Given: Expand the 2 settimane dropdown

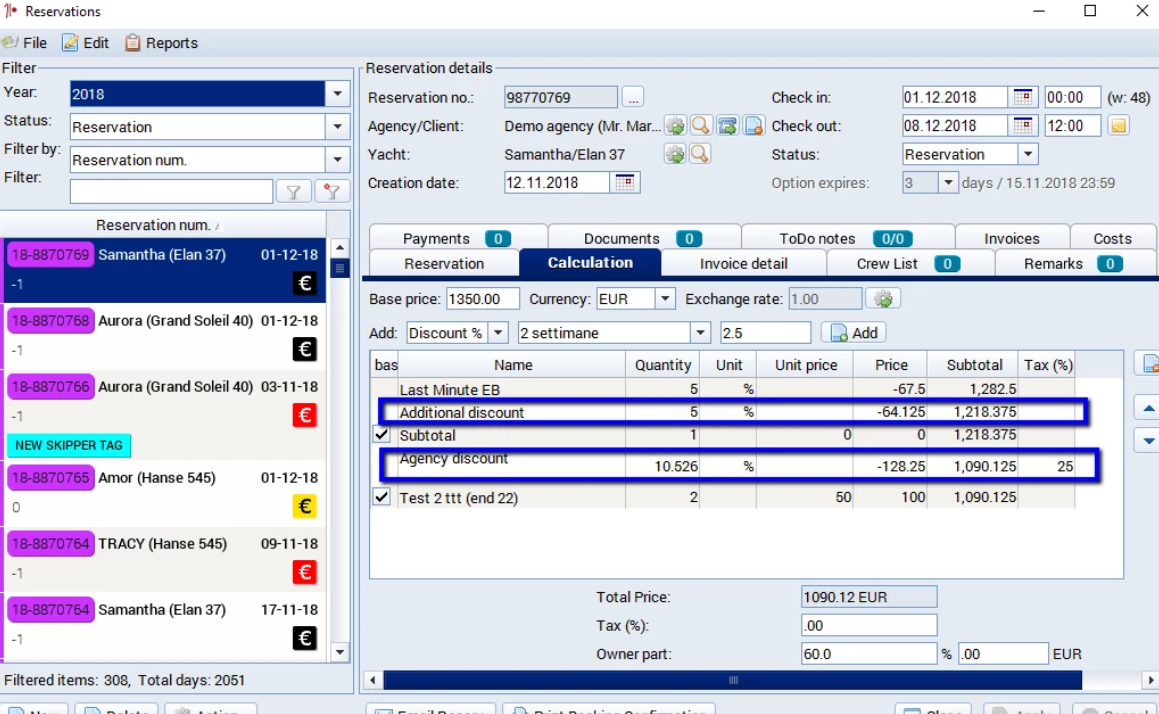Looking at the screenshot, I should click(x=700, y=333).
